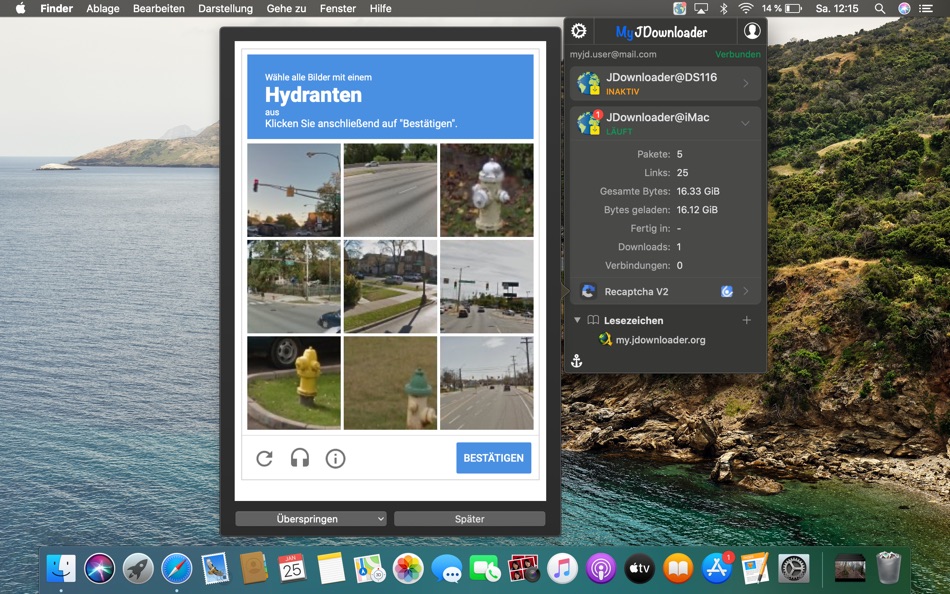
Task: Open the Überspringen dropdown
Action: click(x=311, y=519)
